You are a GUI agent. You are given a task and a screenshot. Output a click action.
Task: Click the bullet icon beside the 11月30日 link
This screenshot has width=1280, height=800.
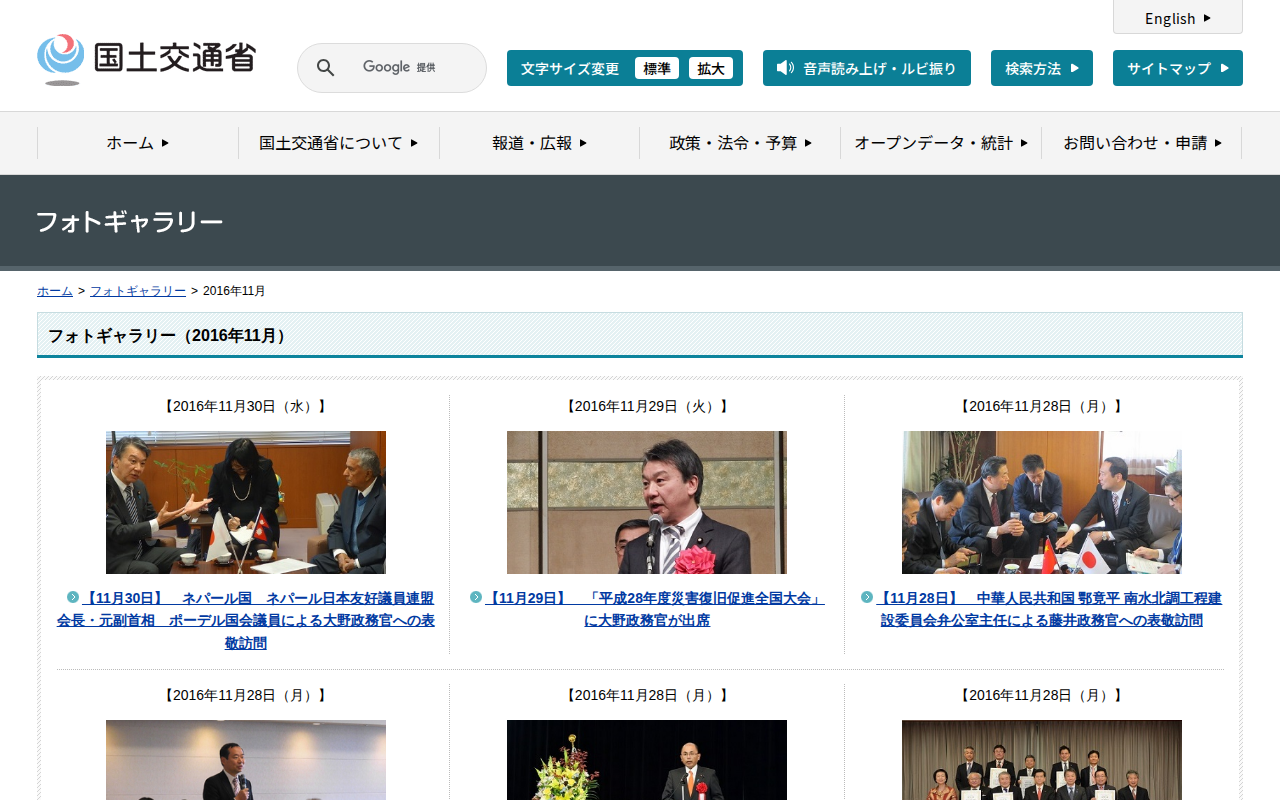click(73, 597)
